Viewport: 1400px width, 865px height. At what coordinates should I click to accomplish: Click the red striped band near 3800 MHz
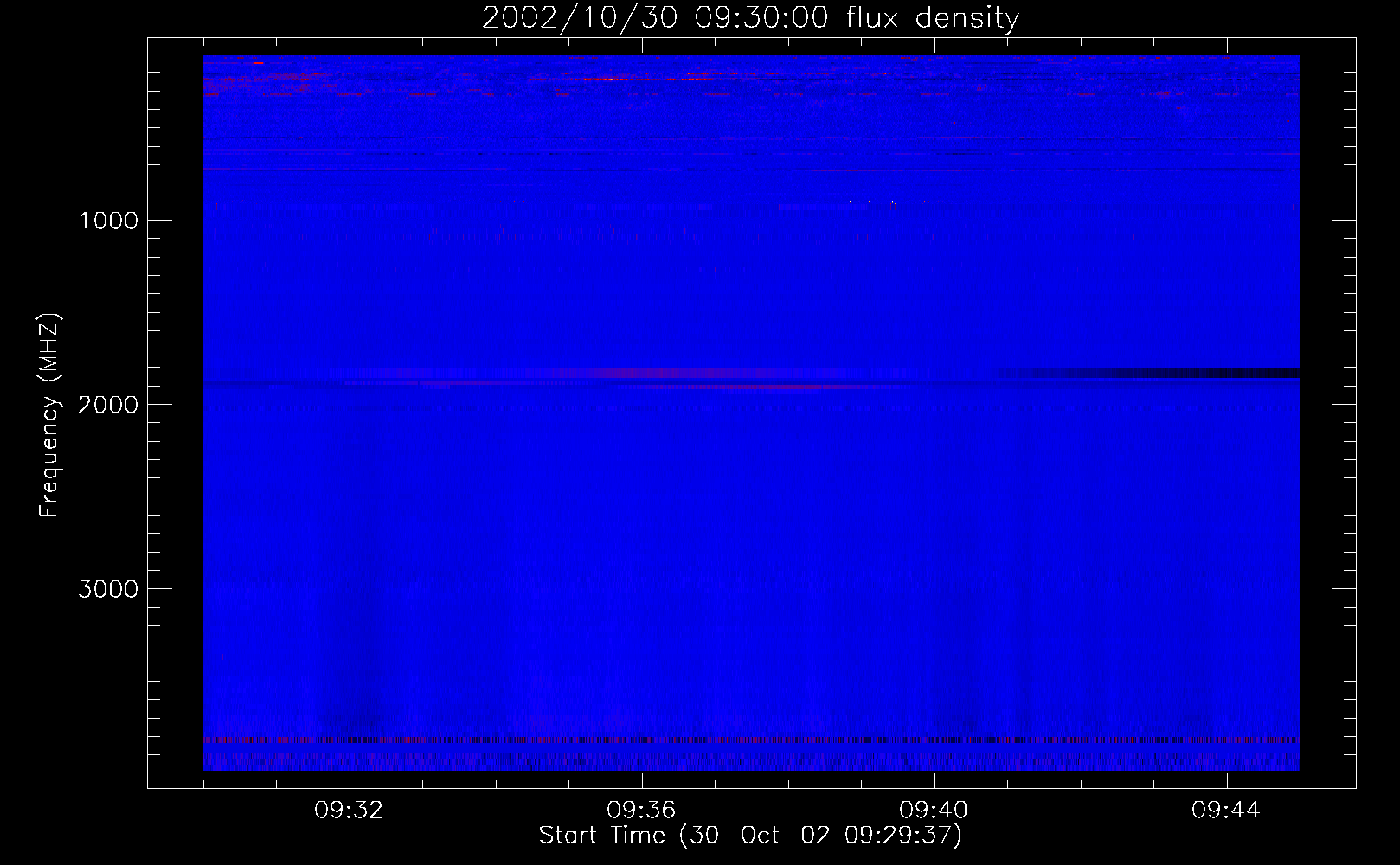coord(751,740)
